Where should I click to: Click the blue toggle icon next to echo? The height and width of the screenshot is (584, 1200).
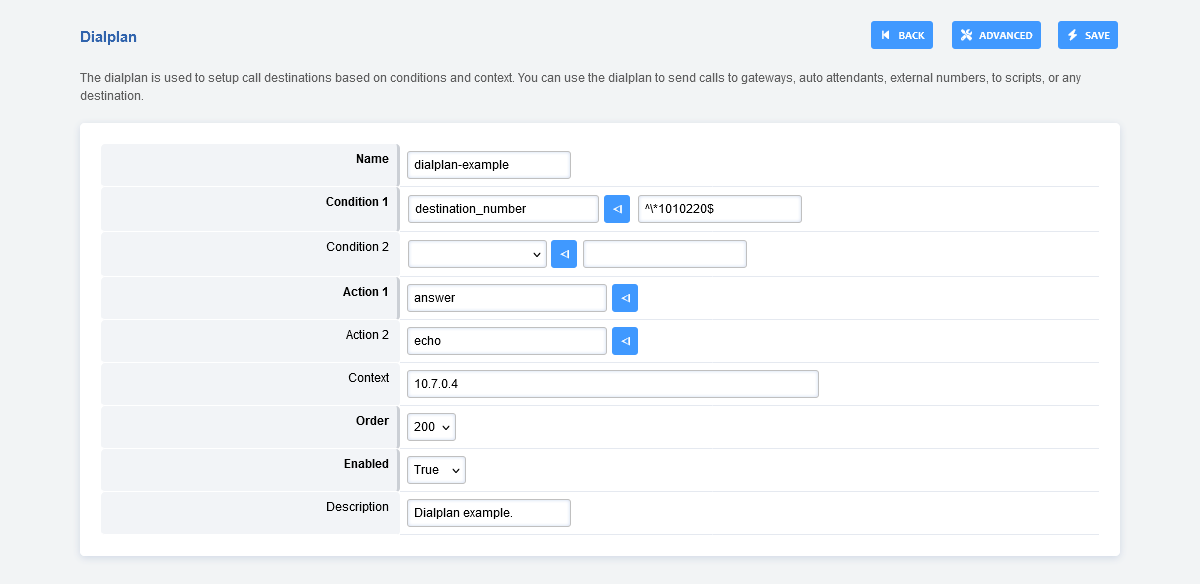pyautogui.click(x=625, y=341)
